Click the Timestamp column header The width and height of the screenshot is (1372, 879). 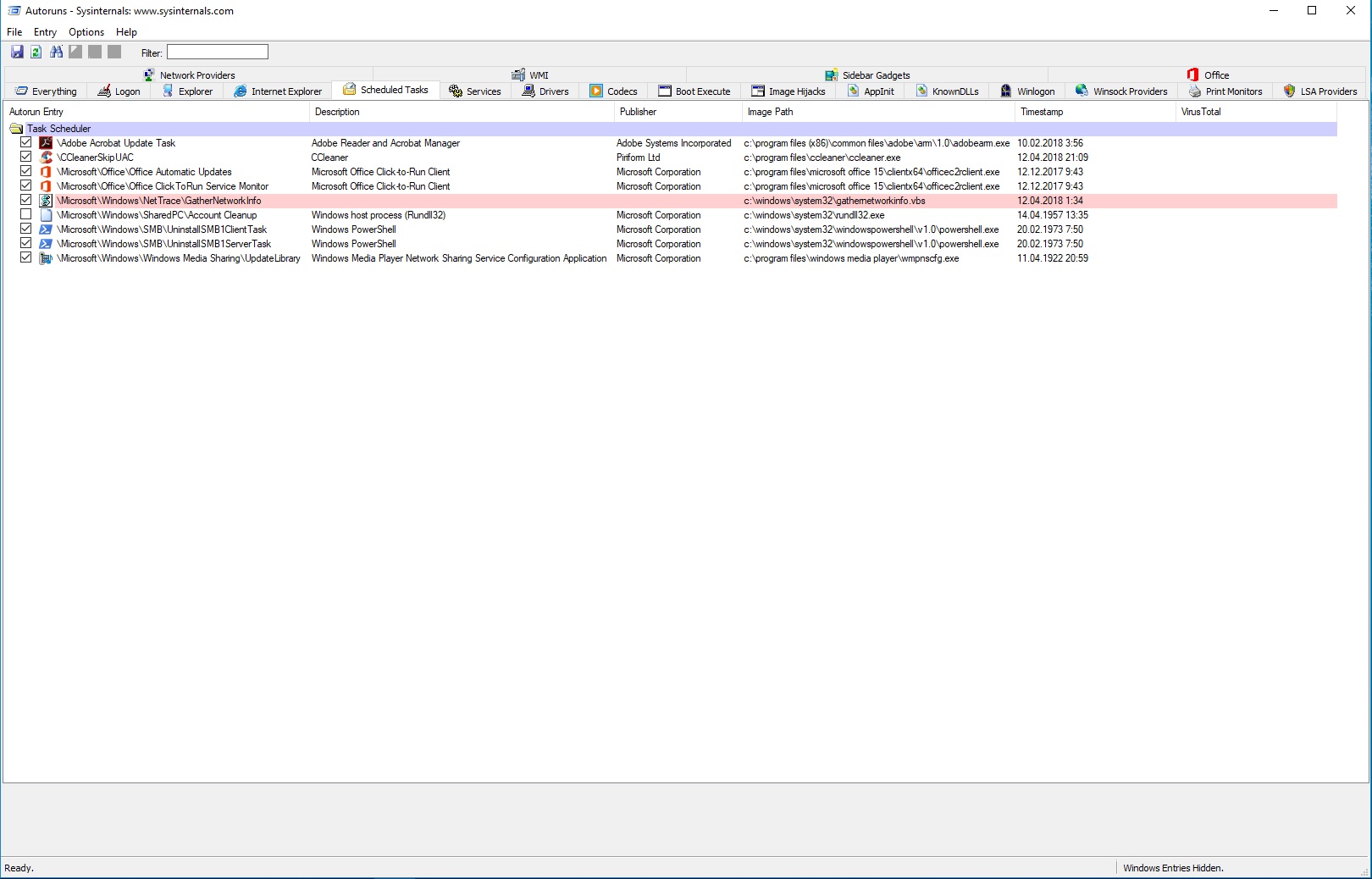tap(1095, 112)
